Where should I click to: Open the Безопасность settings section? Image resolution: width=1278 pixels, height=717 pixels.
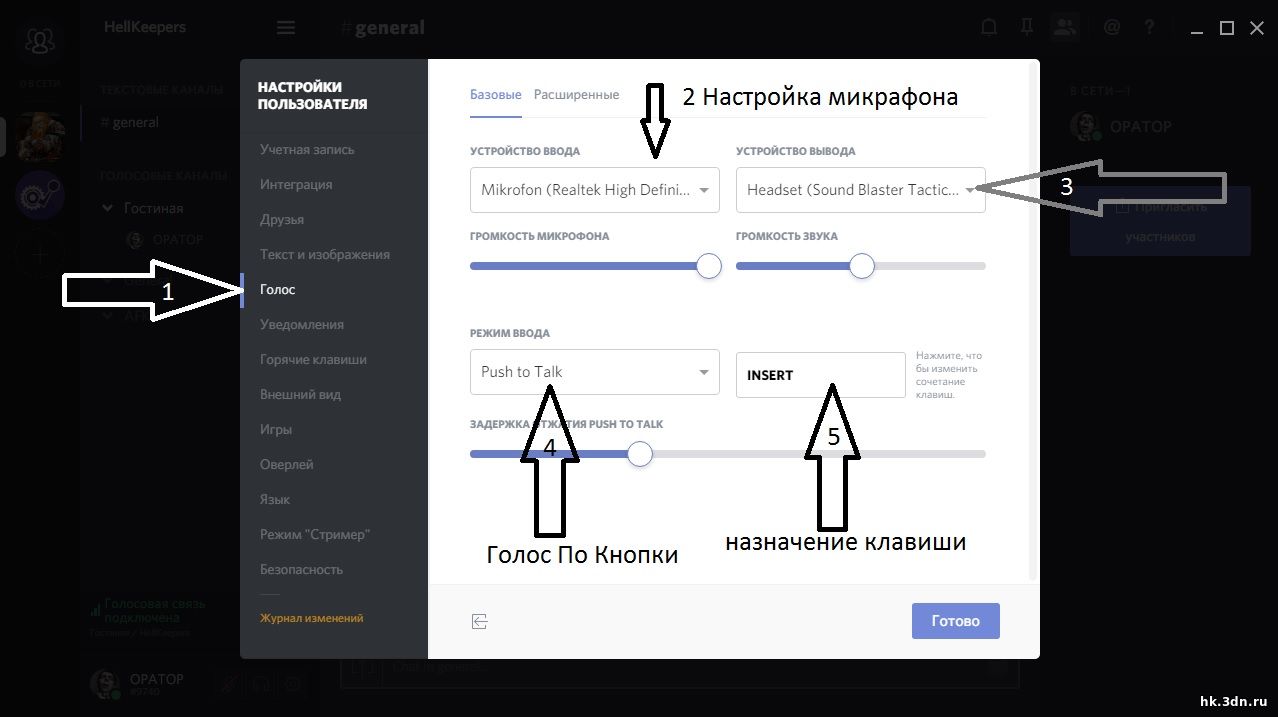coord(301,570)
